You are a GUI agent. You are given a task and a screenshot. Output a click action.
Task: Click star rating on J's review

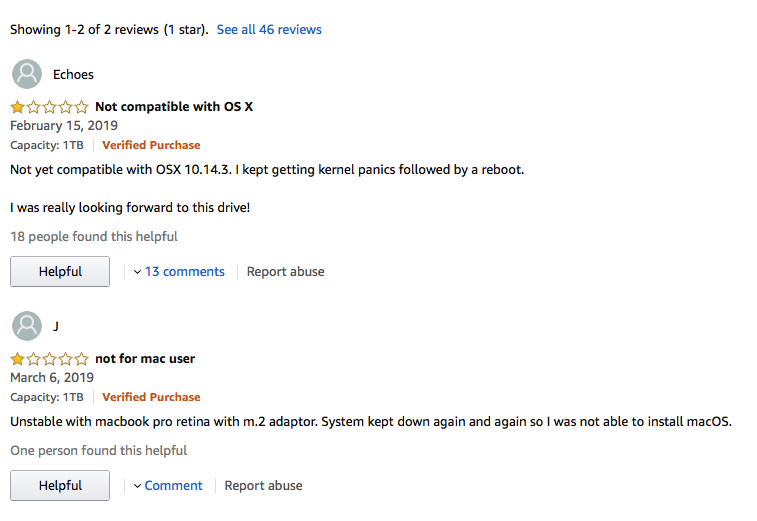pos(49,359)
